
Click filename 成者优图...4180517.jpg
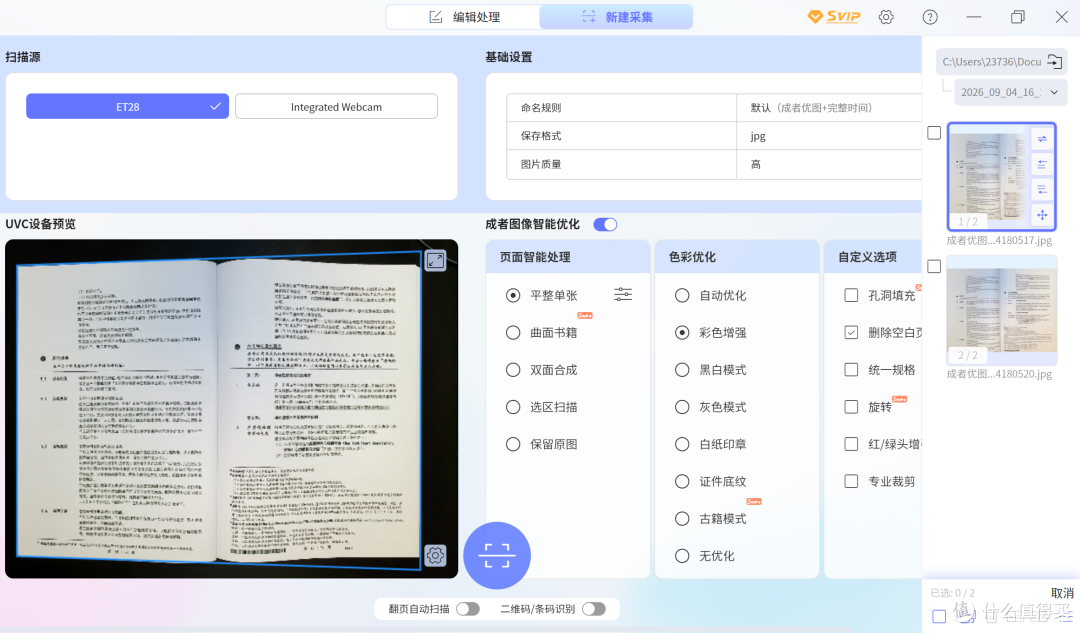point(999,240)
